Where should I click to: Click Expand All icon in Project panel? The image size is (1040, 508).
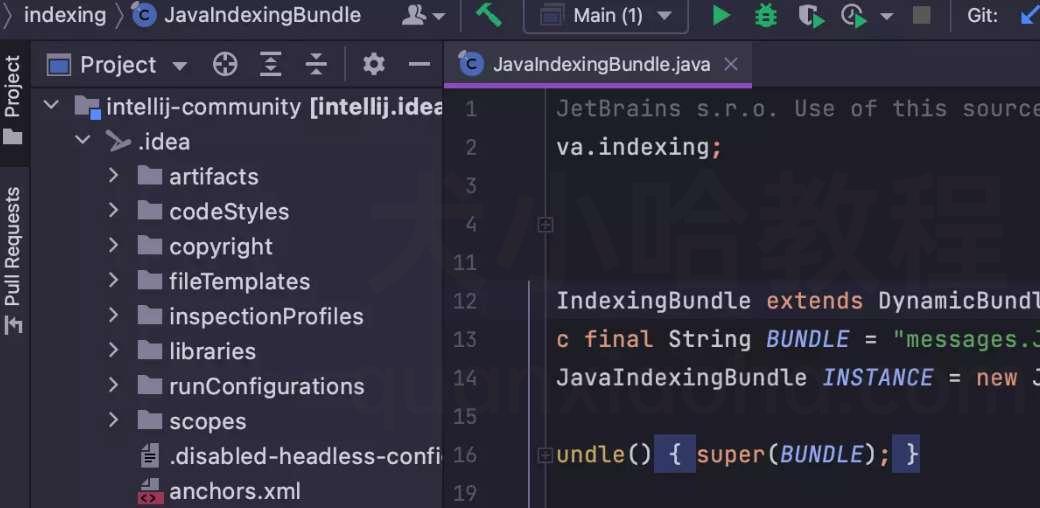click(271, 65)
